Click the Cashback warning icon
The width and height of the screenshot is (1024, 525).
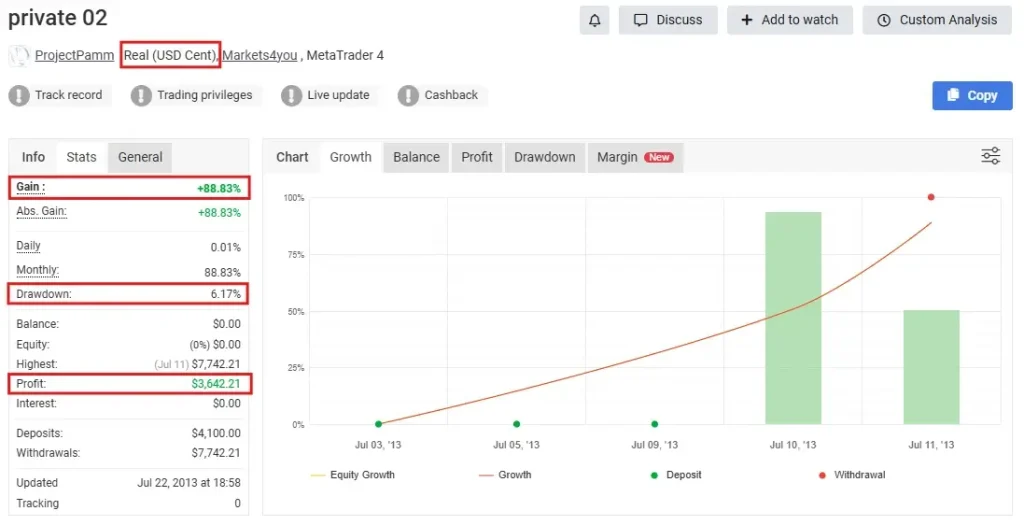tap(408, 96)
